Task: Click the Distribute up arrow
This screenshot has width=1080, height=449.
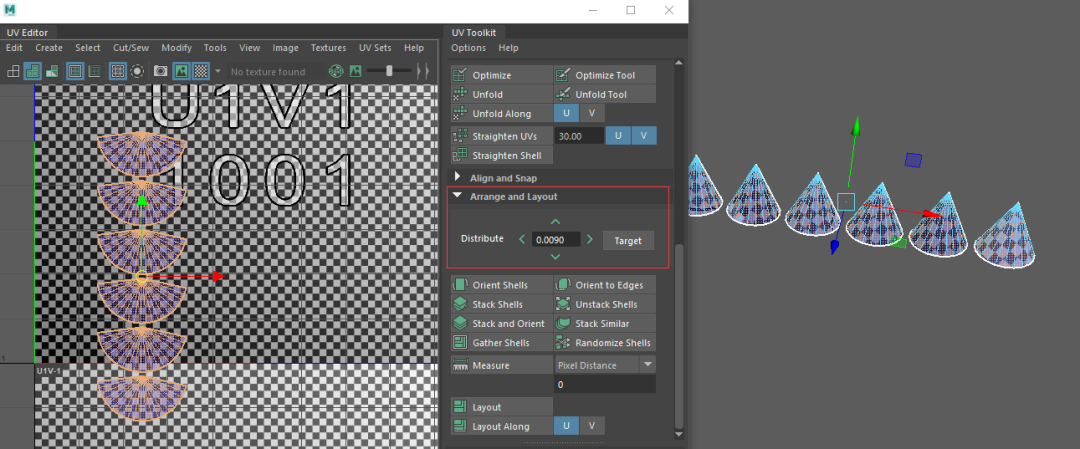Action: click(556, 222)
